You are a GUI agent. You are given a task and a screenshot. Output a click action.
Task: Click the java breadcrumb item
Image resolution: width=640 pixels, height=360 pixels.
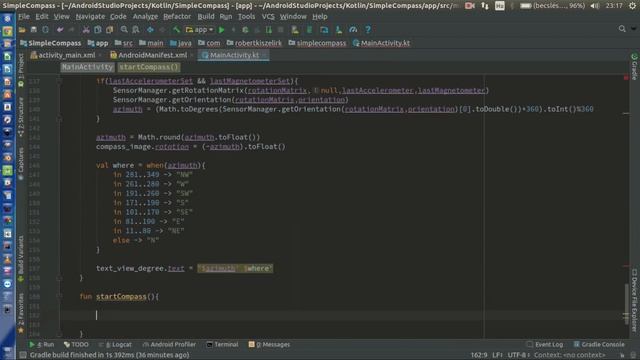point(180,43)
